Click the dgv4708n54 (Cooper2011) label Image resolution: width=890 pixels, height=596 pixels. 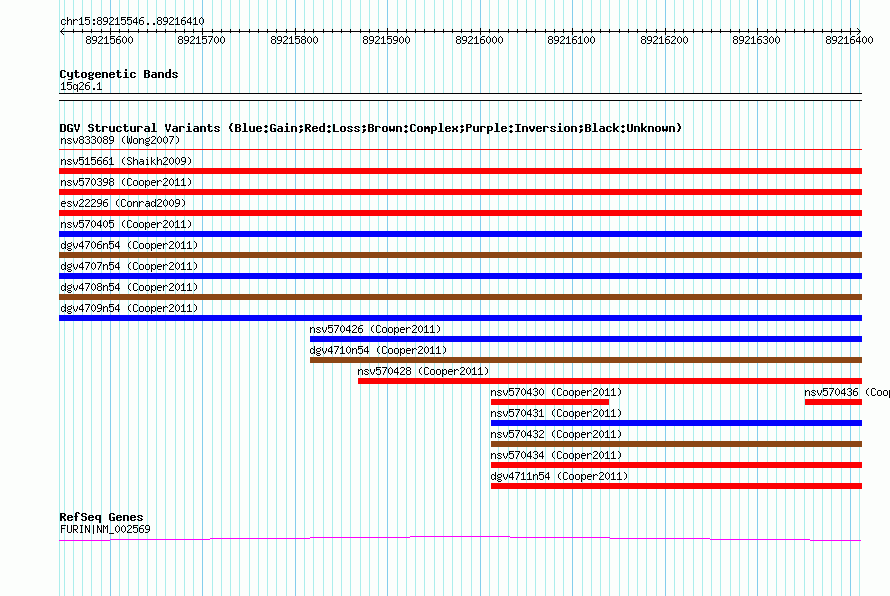(129, 287)
